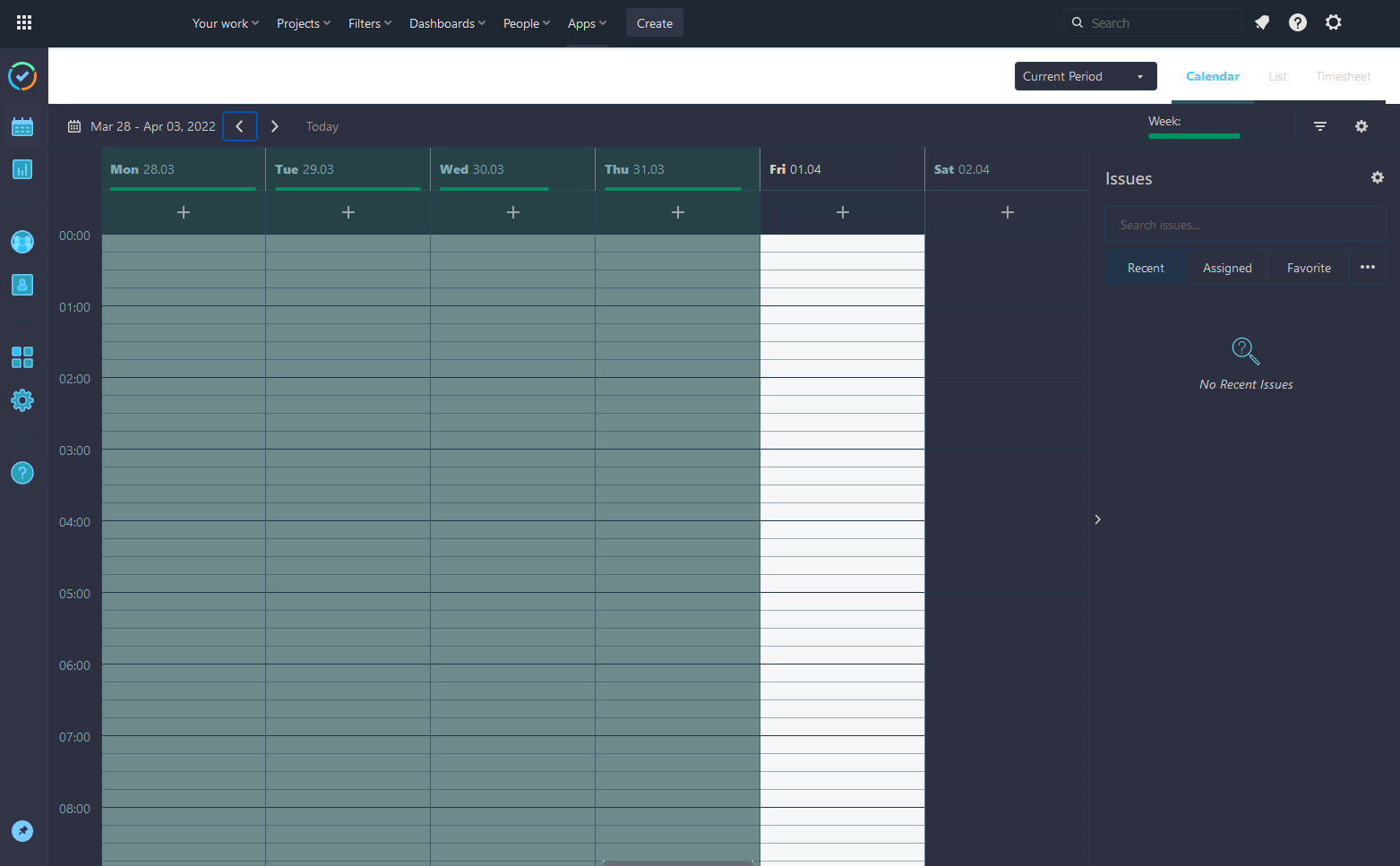Open the Reports bar-chart icon in sidebar
Image resolution: width=1400 pixels, height=866 pixels.
(22, 169)
